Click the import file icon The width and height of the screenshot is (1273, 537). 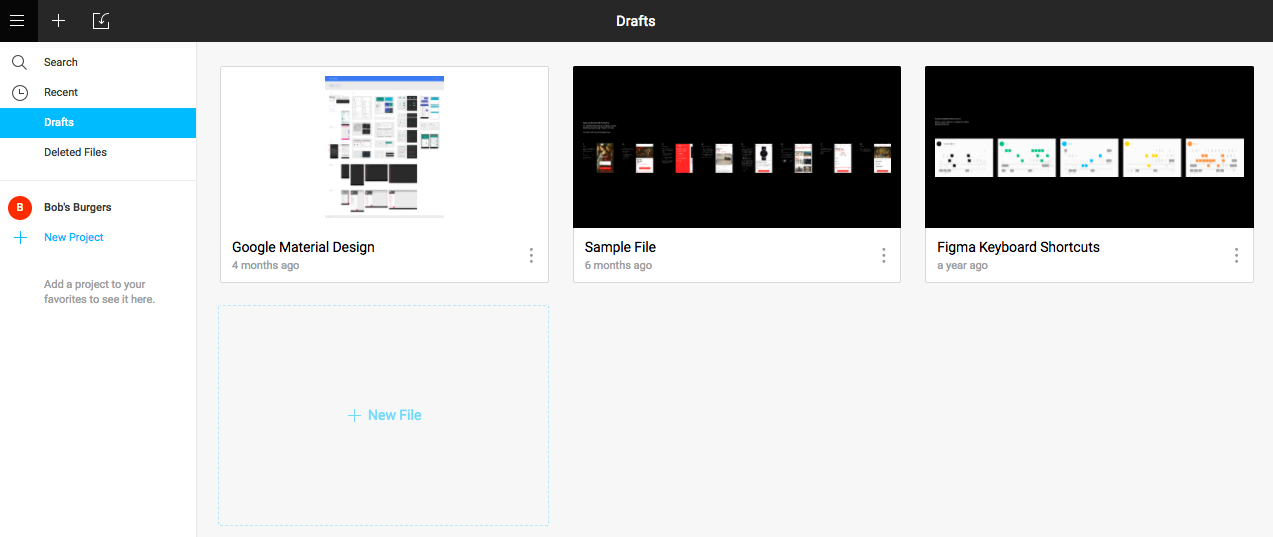coord(100,21)
